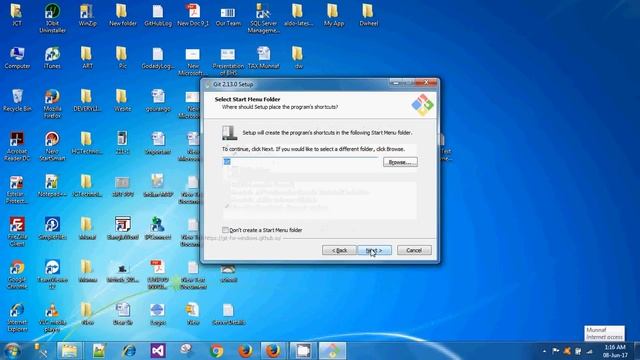The height and width of the screenshot is (360, 640).
Task: Show hidden system tray icons arrow
Action: coord(544,351)
